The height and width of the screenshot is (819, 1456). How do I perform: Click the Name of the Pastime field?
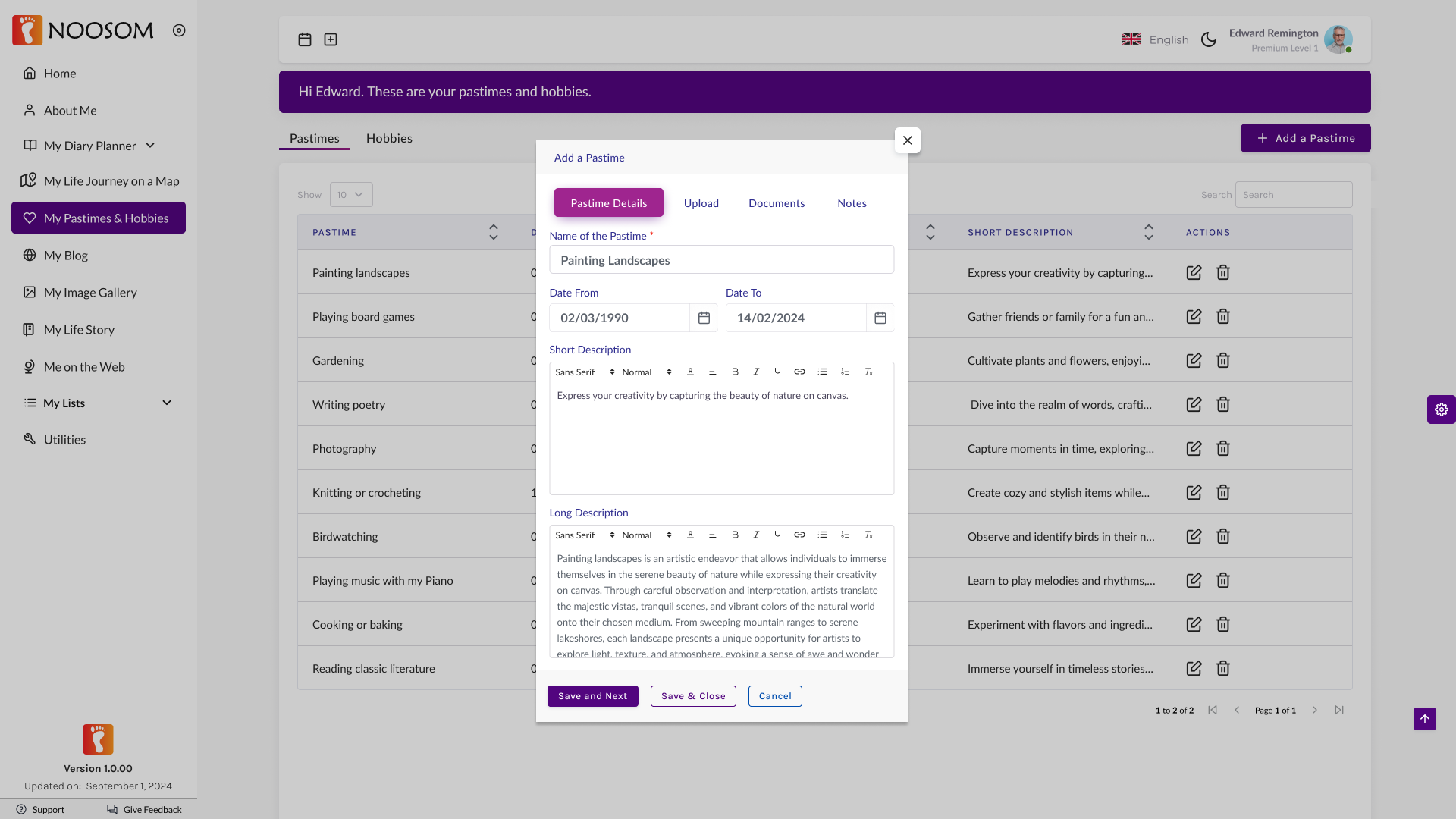(721, 260)
